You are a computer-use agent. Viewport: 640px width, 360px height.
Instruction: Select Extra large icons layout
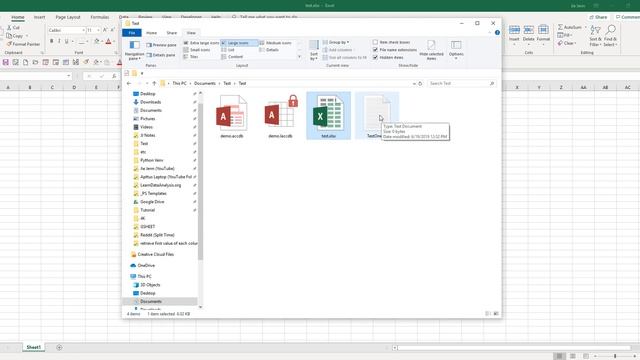click(x=201, y=43)
